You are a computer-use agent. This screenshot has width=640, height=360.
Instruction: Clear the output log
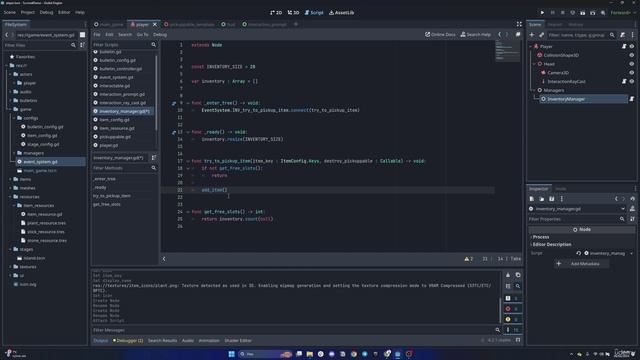coord(508,275)
